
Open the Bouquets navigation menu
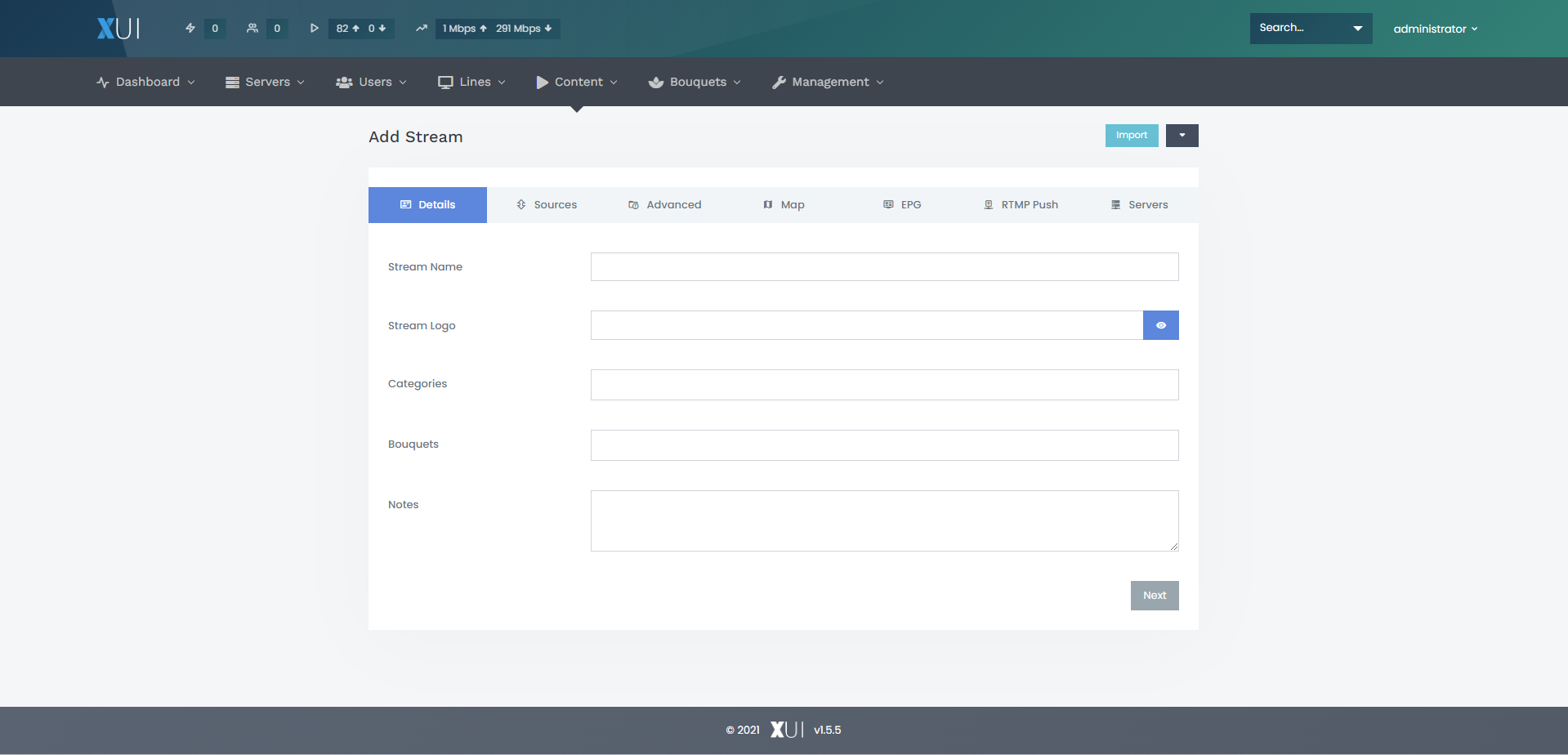coord(695,82)
